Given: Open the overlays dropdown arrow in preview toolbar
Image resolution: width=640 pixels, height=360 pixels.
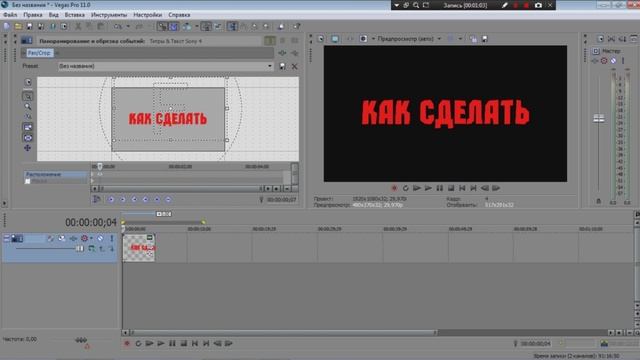Looking at the screenshot, I should (x=460, y=39).
